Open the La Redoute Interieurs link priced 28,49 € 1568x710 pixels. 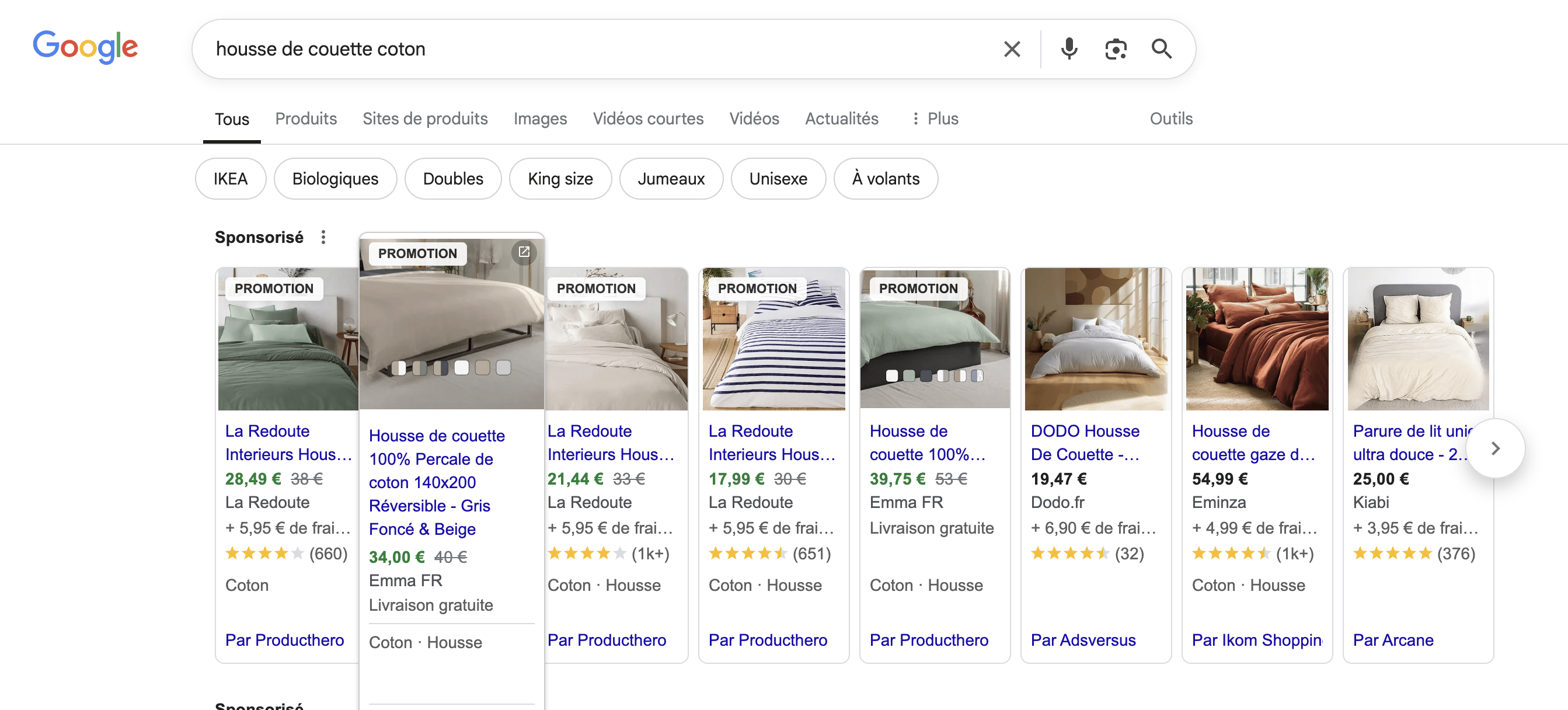(288, 443)
